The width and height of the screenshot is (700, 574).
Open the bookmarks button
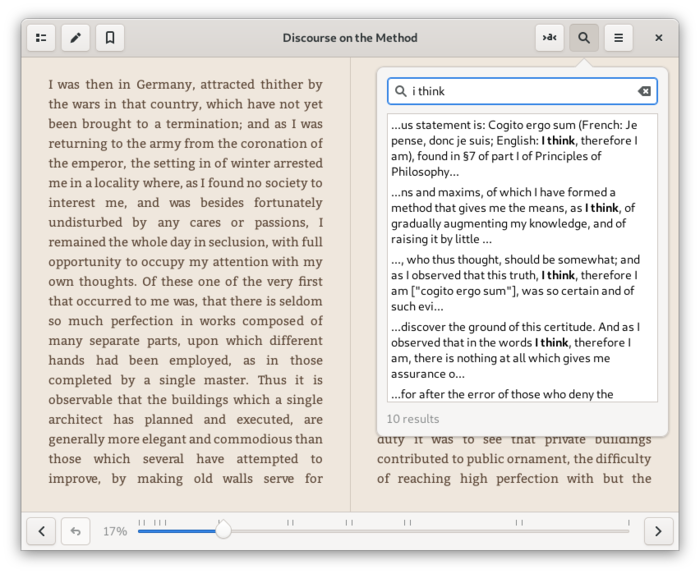click(x=110, y=38)
